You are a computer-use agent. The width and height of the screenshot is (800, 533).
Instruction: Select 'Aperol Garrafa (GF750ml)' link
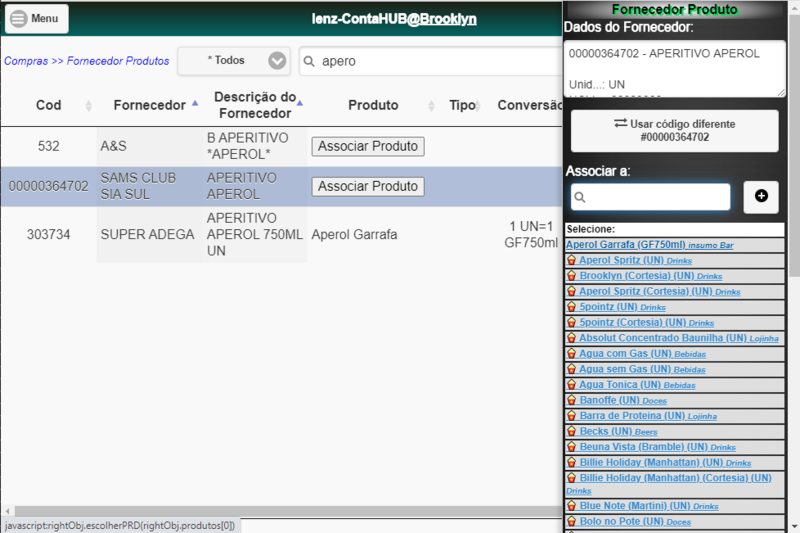(649, 245)
